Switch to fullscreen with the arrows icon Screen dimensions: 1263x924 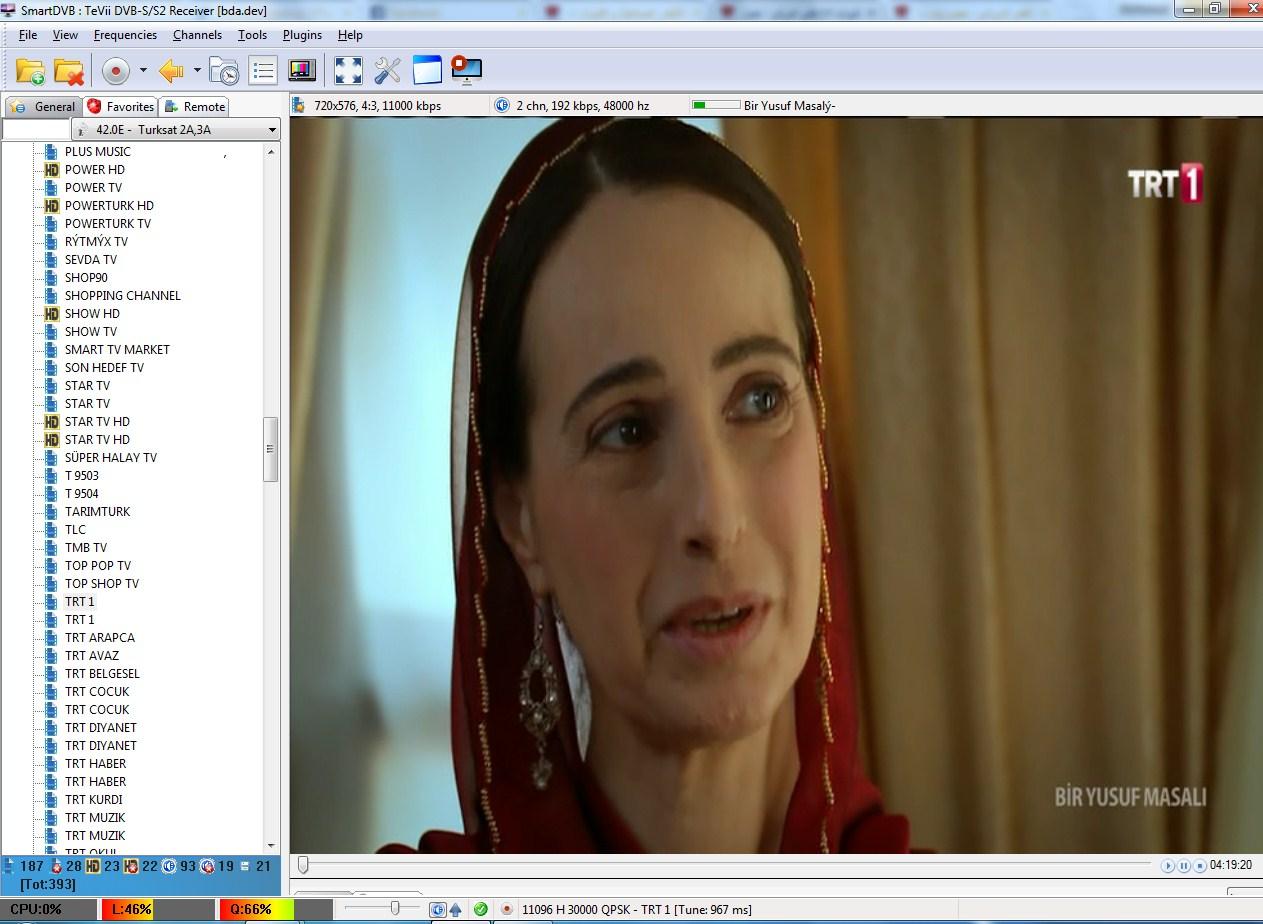(348, 71)
